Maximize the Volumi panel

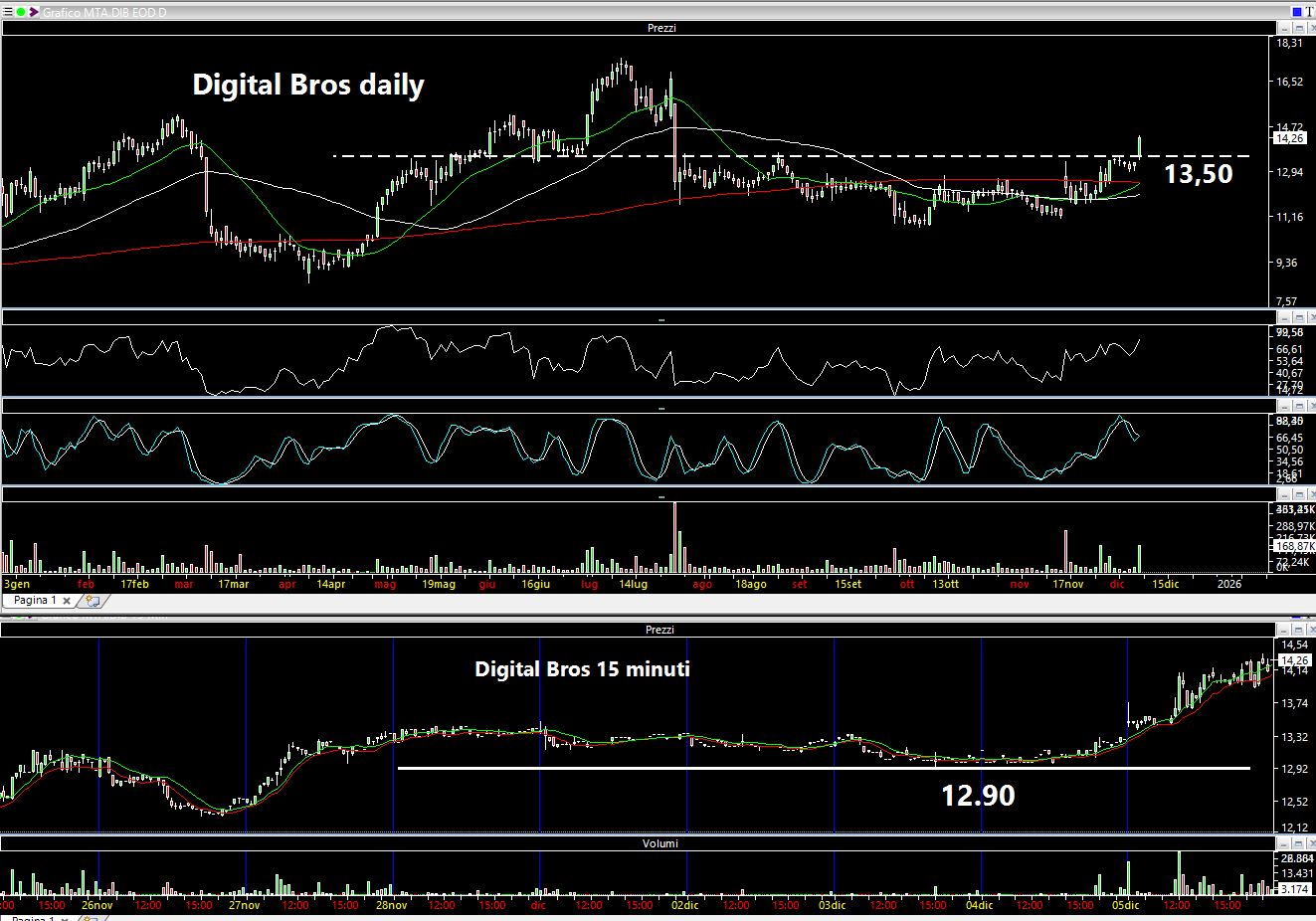point(1298,843)
